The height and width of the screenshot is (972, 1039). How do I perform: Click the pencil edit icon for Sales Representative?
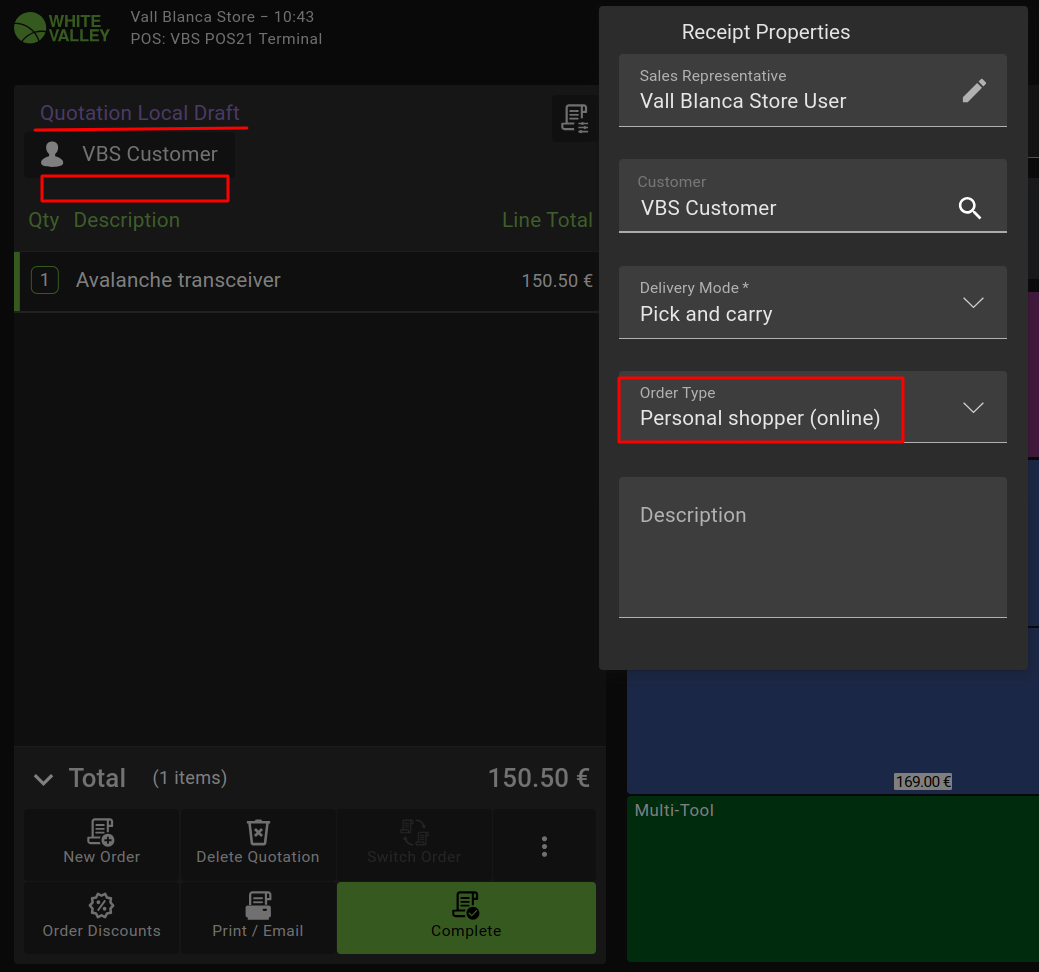tap(974, 91)
